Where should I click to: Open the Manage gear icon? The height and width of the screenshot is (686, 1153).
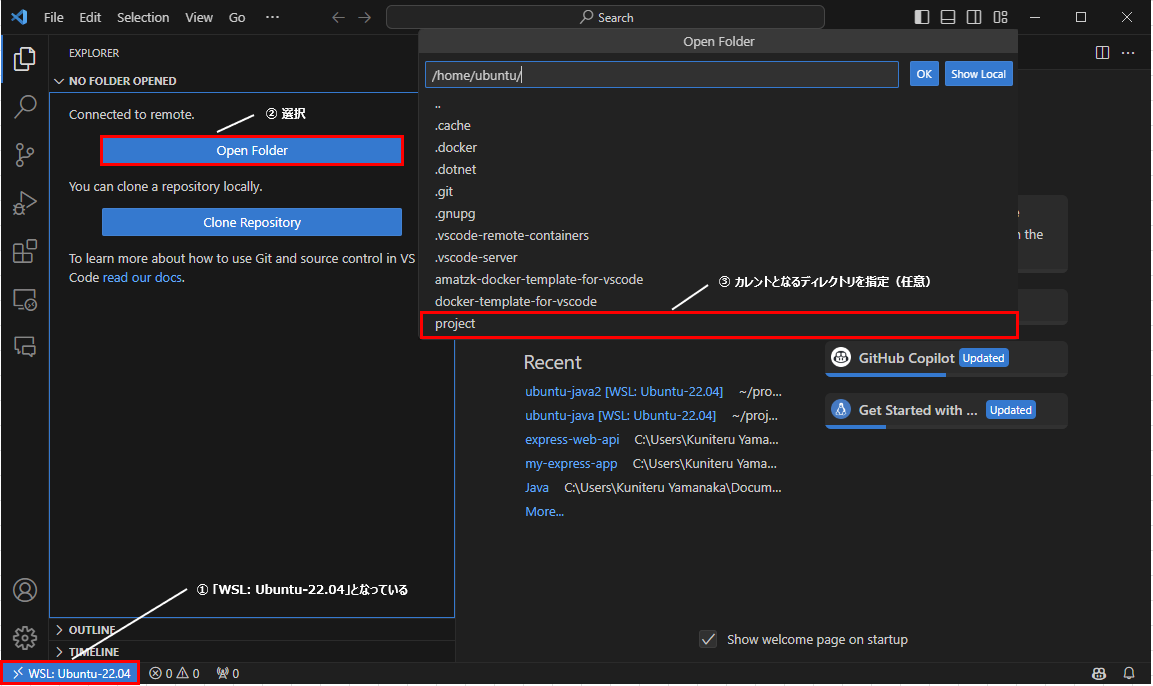coord(24,638)
